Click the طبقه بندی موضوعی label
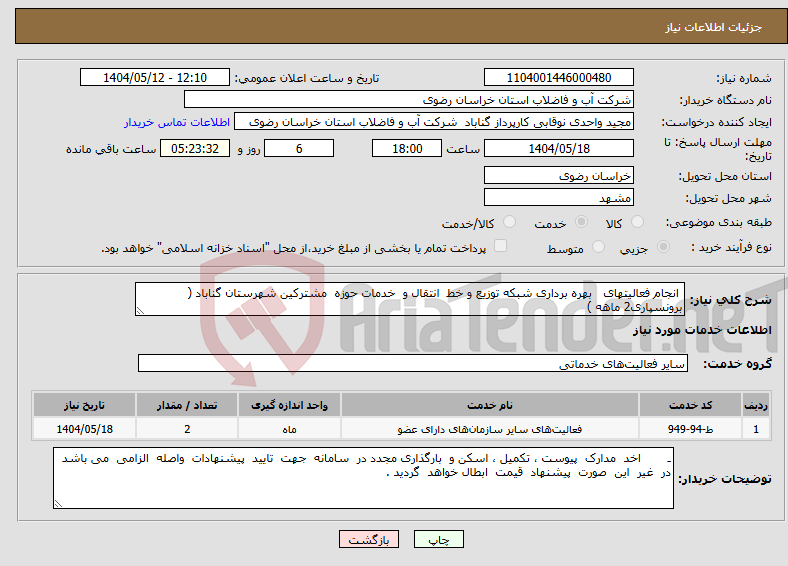 (719, 222)
